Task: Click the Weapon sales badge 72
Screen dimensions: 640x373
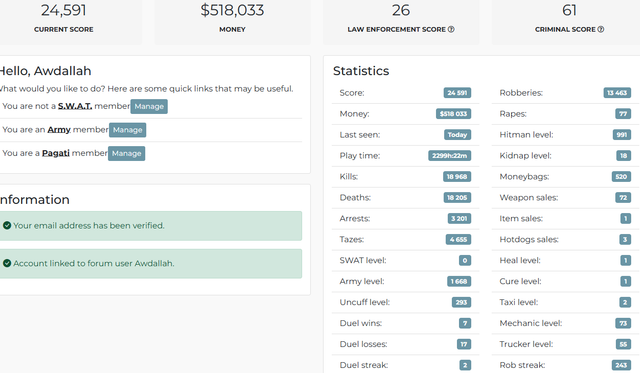Action: click(x=623, y=198)
